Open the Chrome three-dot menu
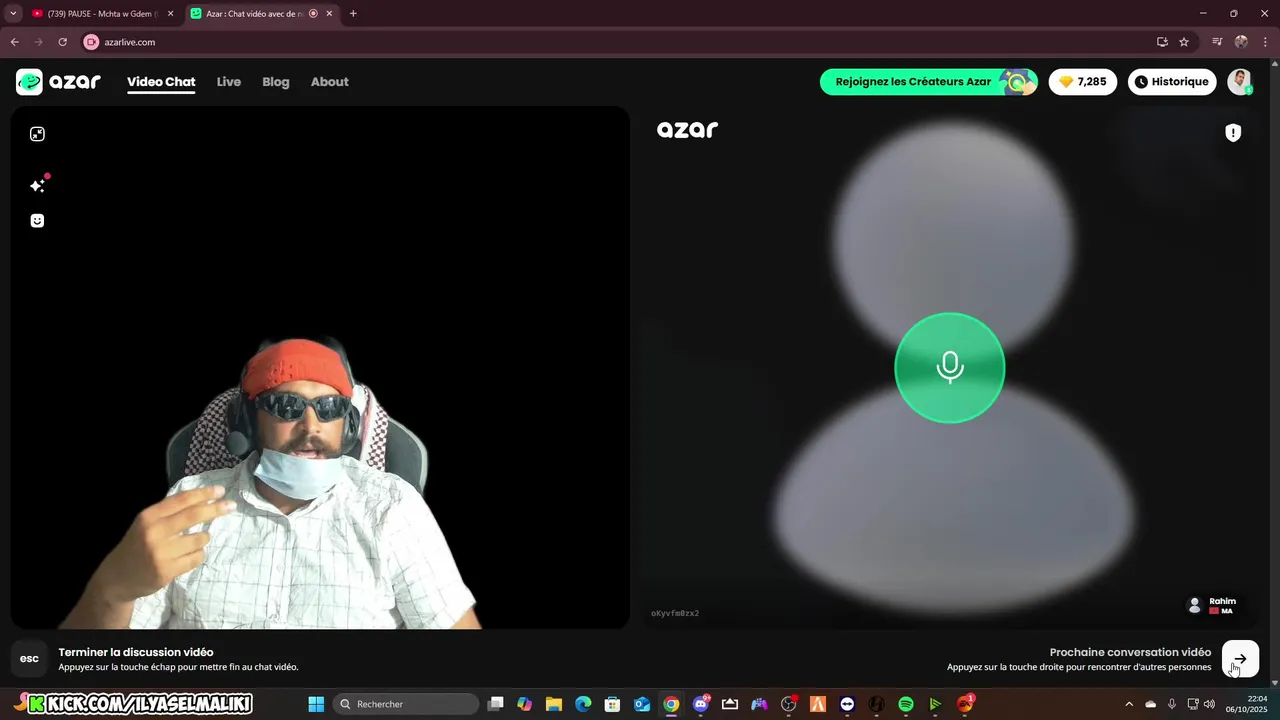This screenshot has width=1280, height=720. pos(1265,42)
